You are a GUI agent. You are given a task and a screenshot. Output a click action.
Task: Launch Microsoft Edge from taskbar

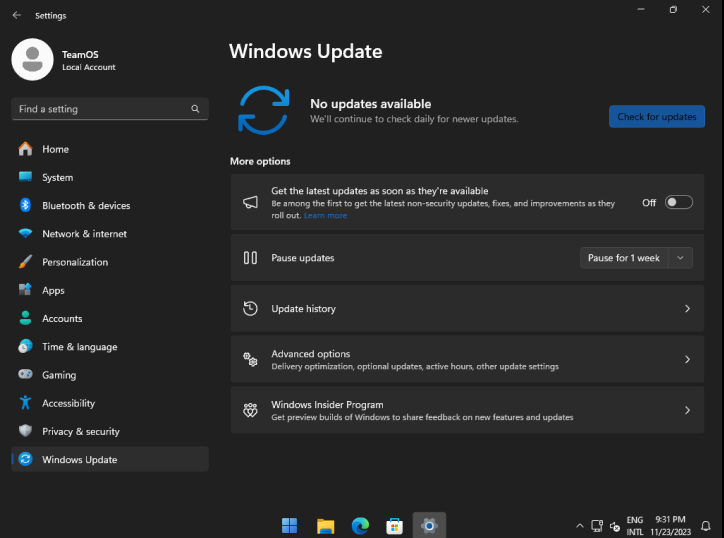point(360,526)
